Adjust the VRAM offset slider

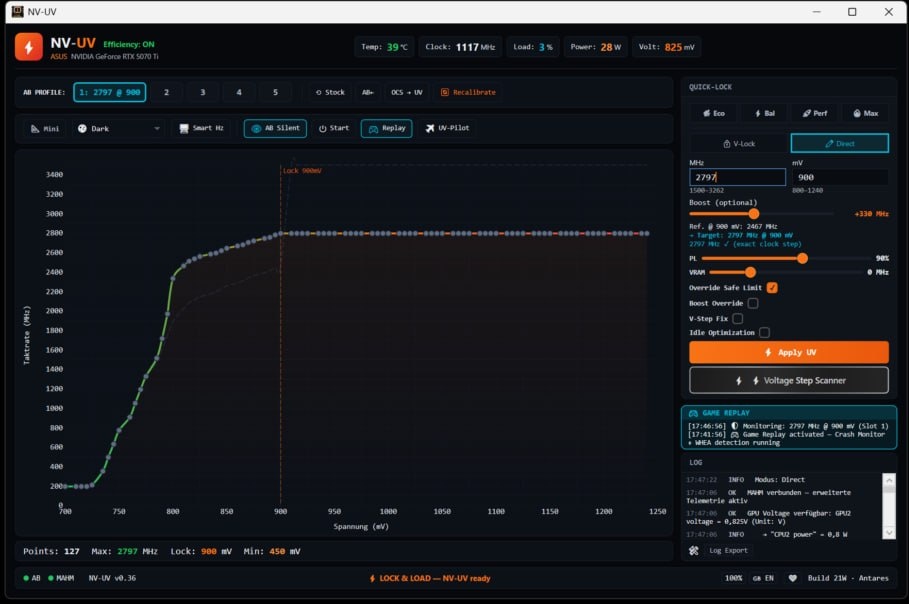[751, 272]
